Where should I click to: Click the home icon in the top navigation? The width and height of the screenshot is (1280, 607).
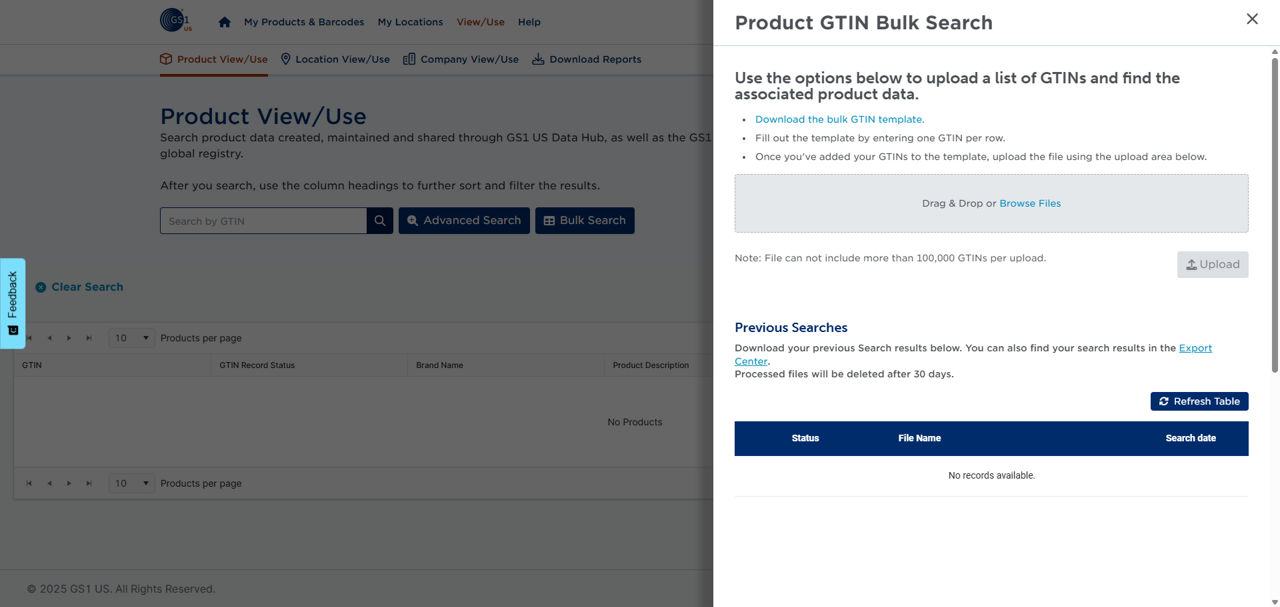click(224, 22)
